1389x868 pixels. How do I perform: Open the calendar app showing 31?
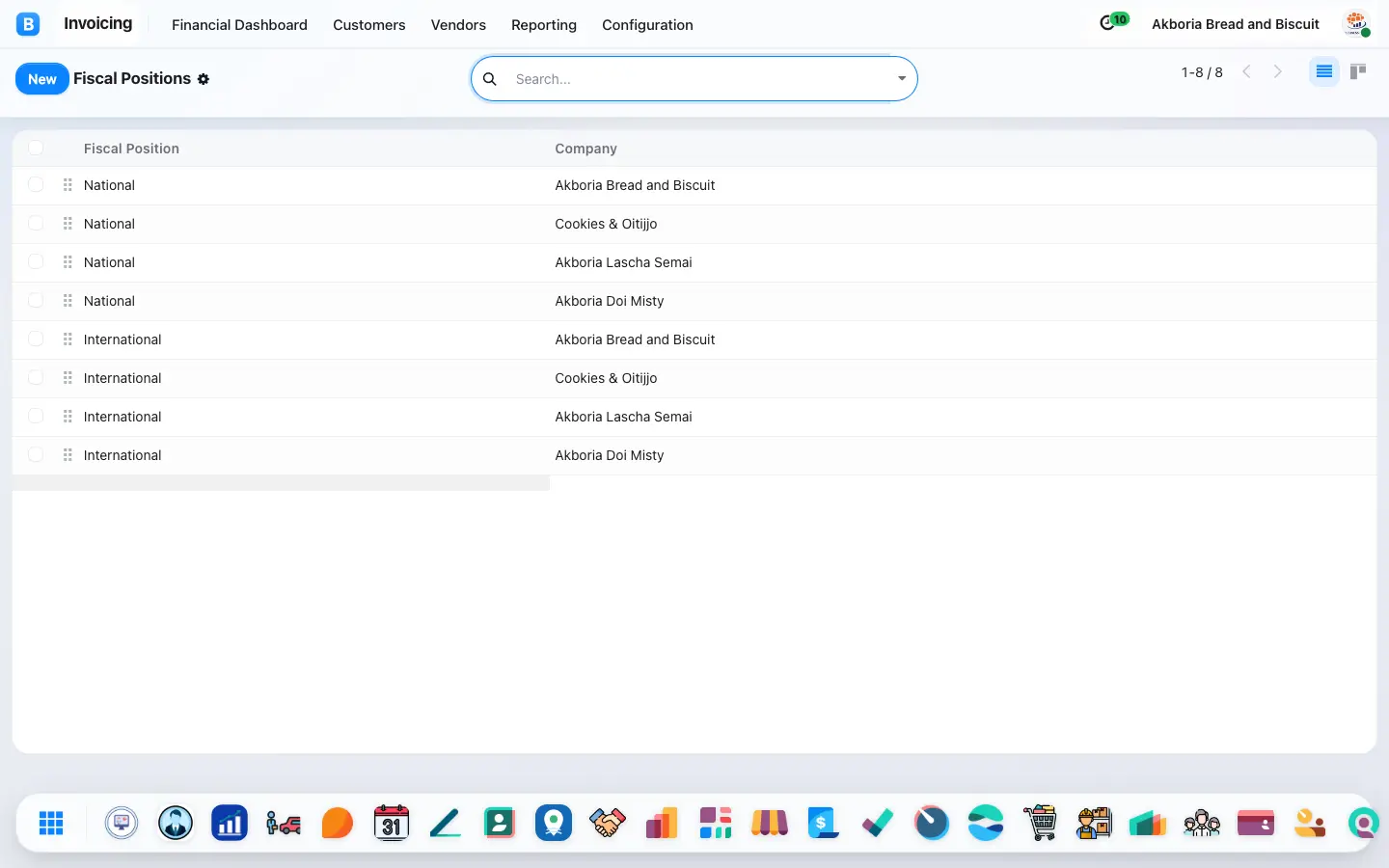pos(392,823)
